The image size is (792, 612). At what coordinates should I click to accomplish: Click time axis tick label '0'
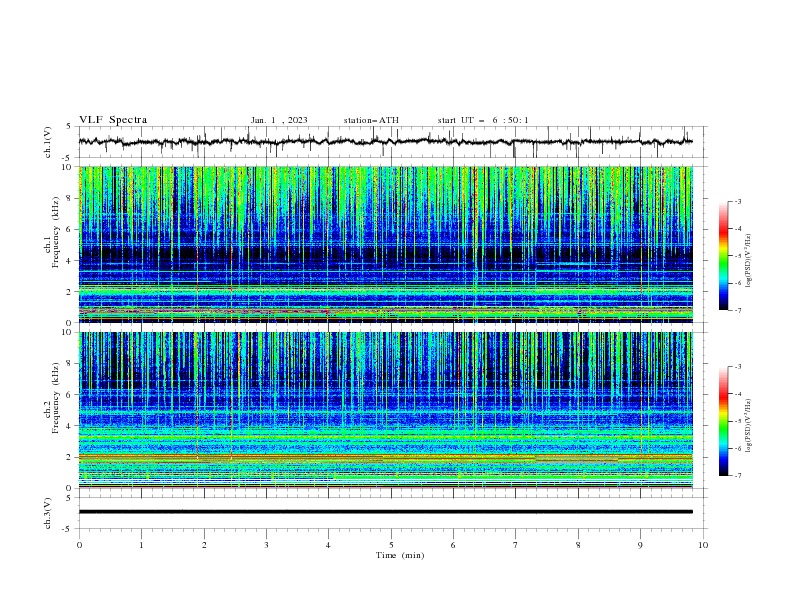[x=79, y=545]
